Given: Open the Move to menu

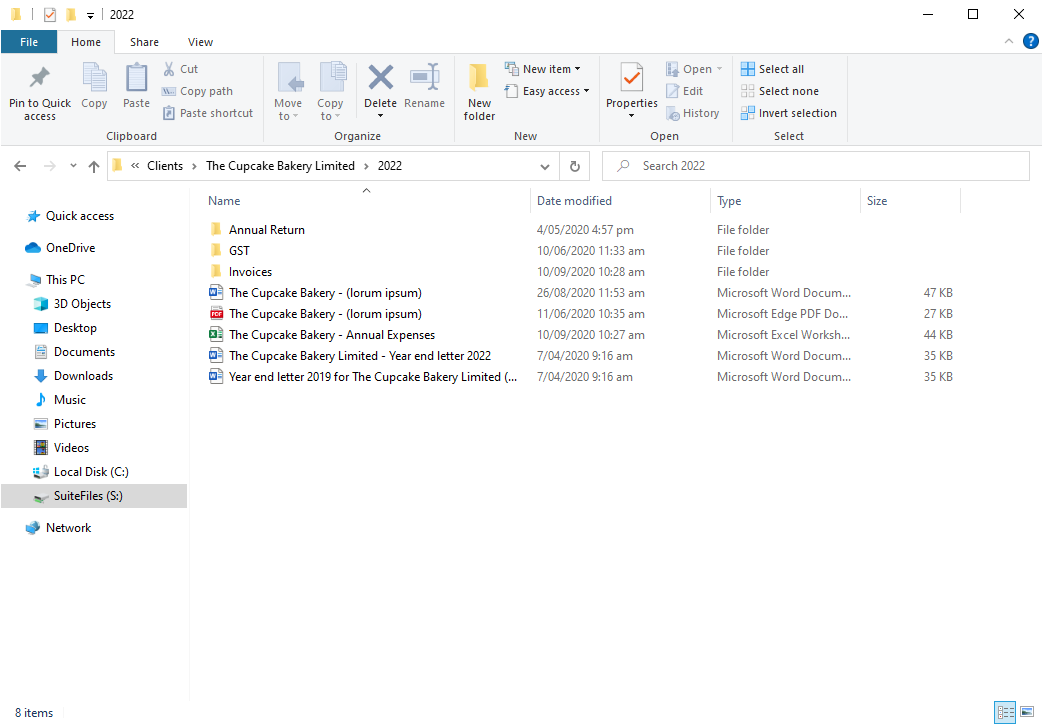Looking at the screenshot, I should coord(288,92).
